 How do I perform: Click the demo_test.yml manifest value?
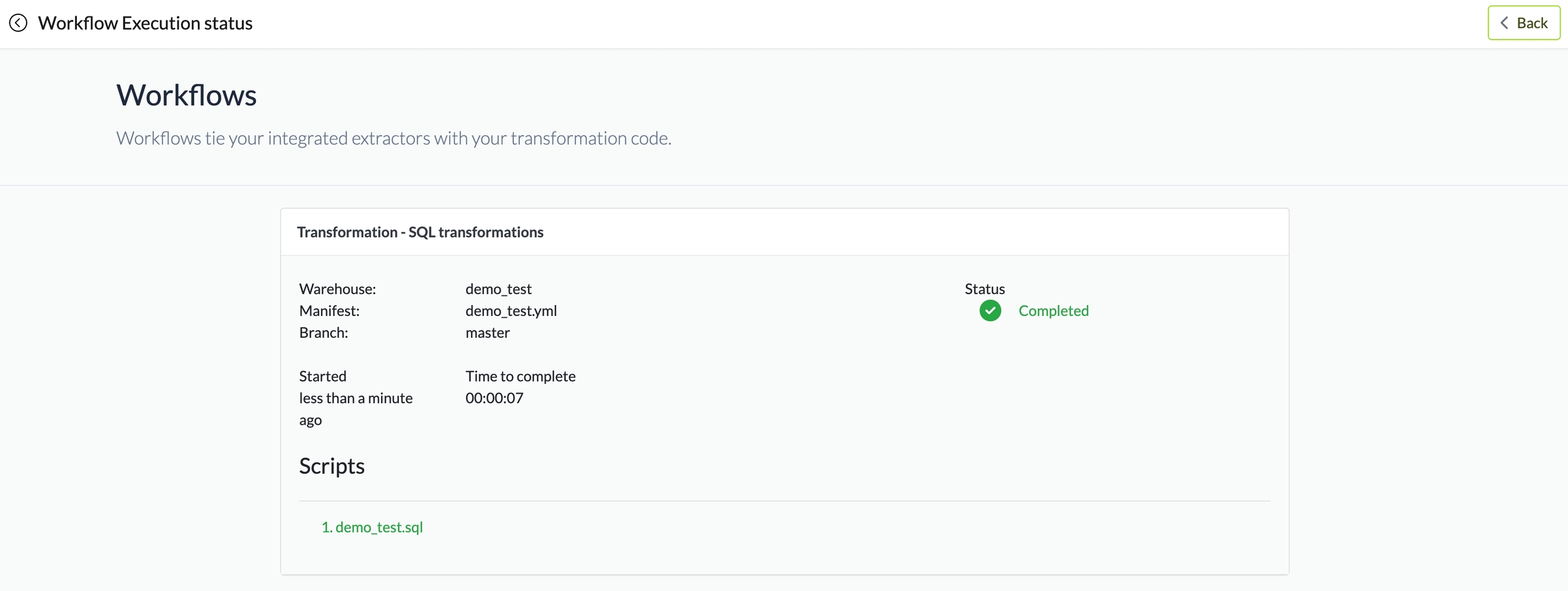(511, 310)
